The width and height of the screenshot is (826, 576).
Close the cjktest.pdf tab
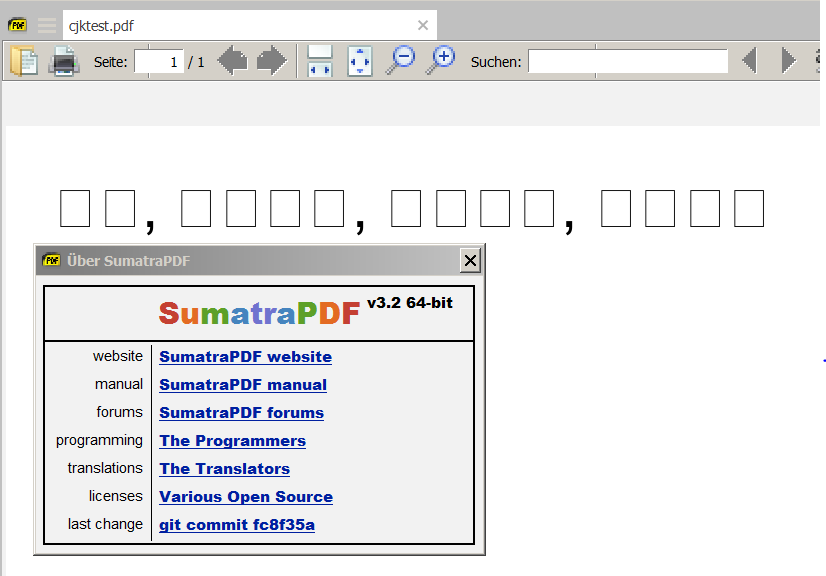tap(422, 25)
